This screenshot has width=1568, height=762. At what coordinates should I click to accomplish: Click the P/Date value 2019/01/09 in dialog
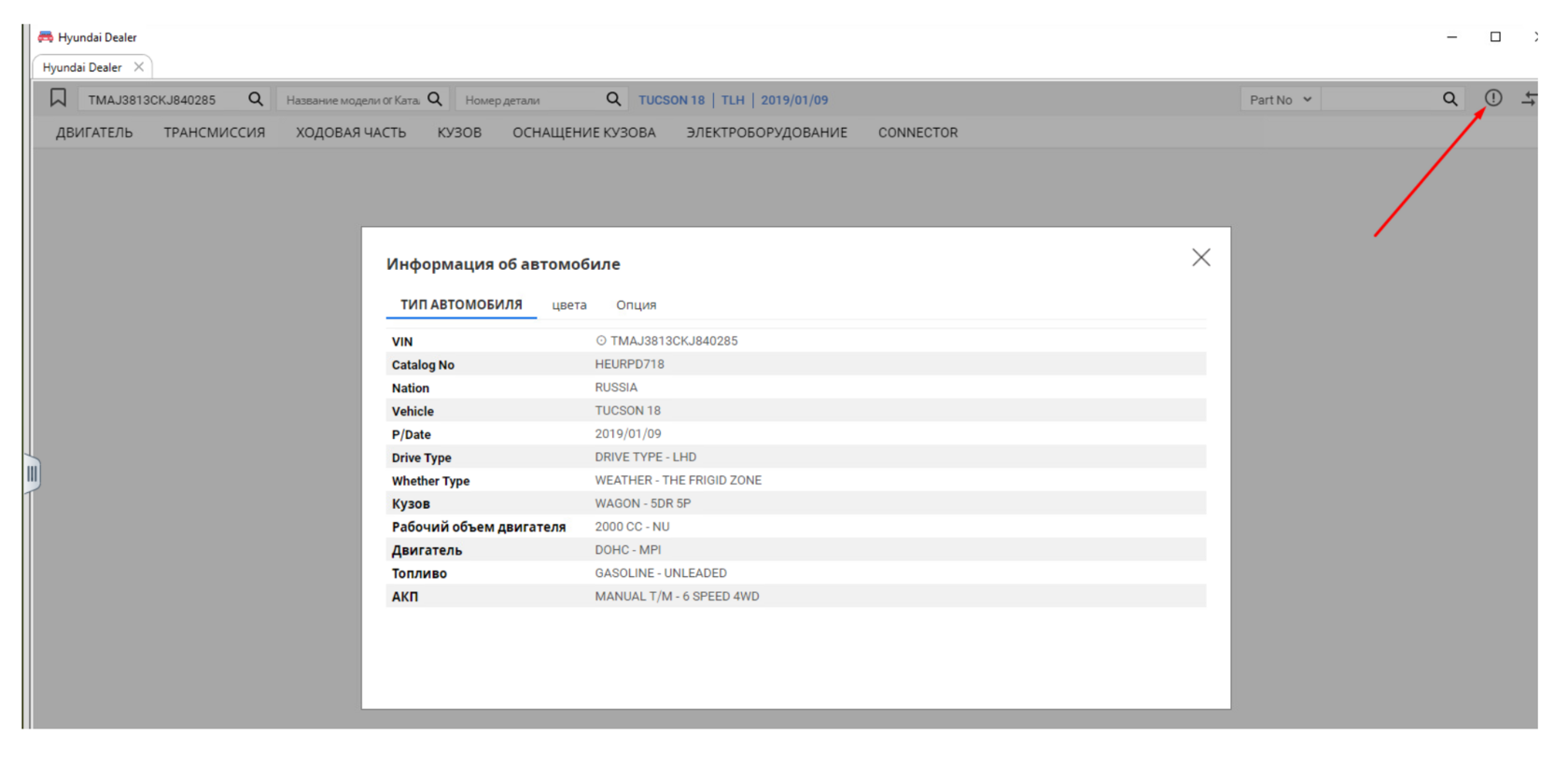(x=628, y=434)
